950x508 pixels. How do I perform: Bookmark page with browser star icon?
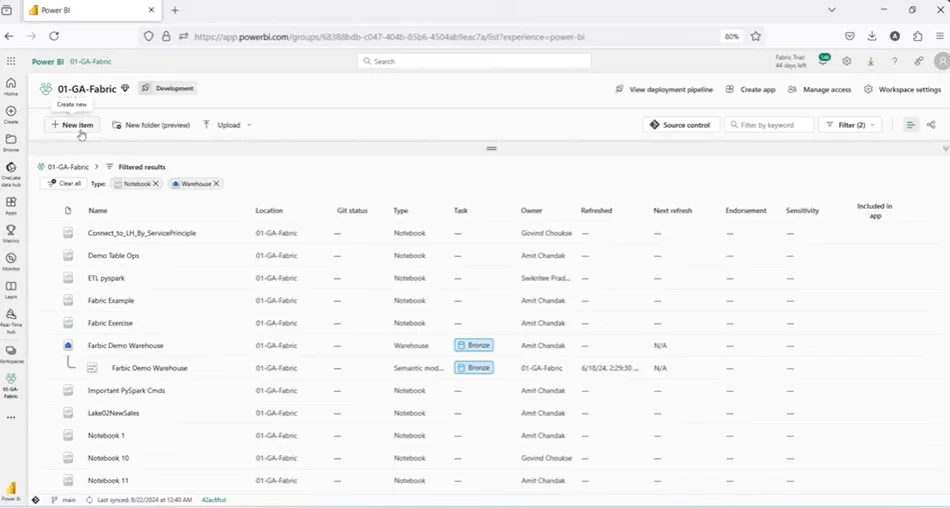point(756,36)
